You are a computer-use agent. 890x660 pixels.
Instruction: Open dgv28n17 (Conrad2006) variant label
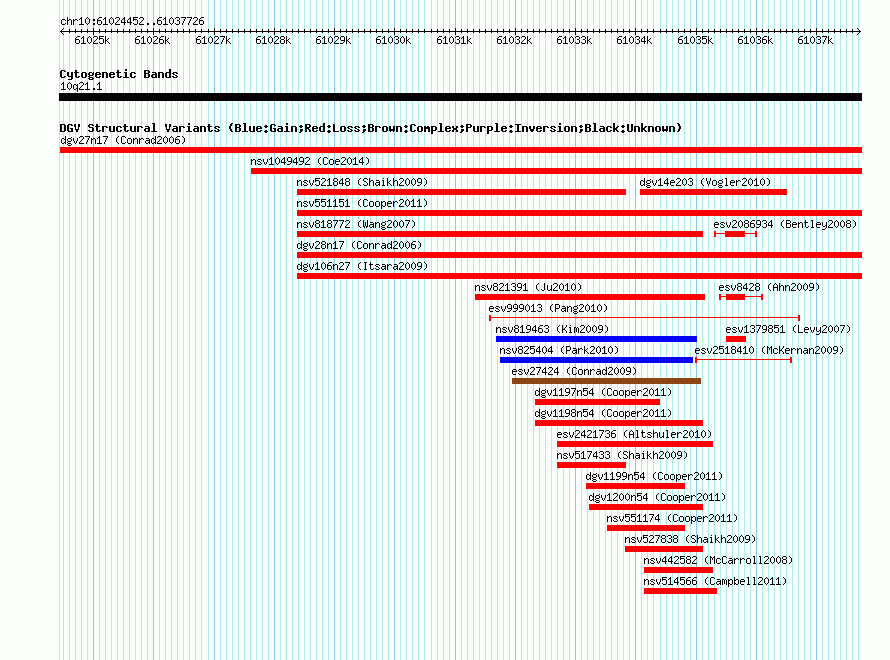(x=359, y=245)
